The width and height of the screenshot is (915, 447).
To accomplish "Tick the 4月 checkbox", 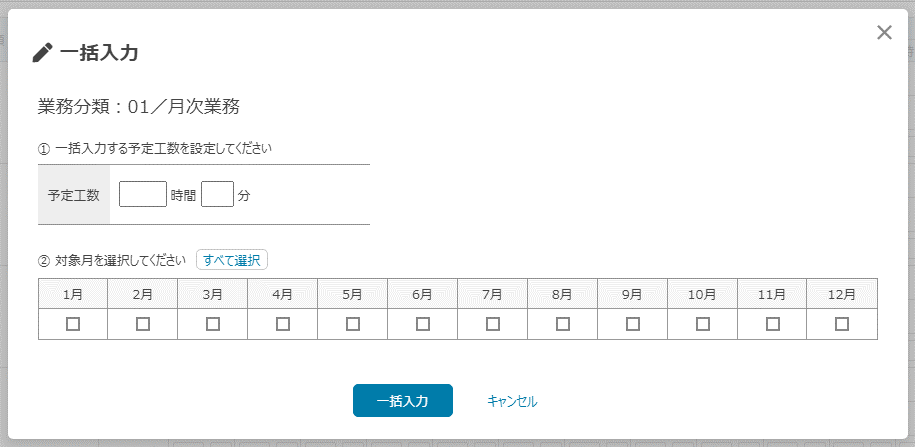I will (283, 324).
